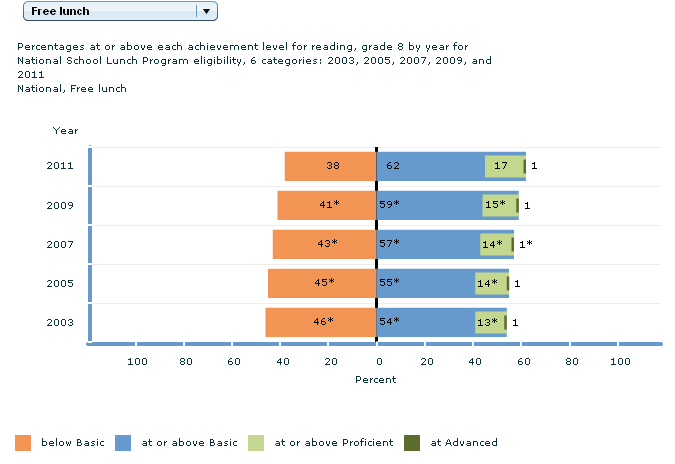Click the 2005 below Basic bar (45*)
The image size is (675, 464).
pyautogui.click(x=322, y=283)
